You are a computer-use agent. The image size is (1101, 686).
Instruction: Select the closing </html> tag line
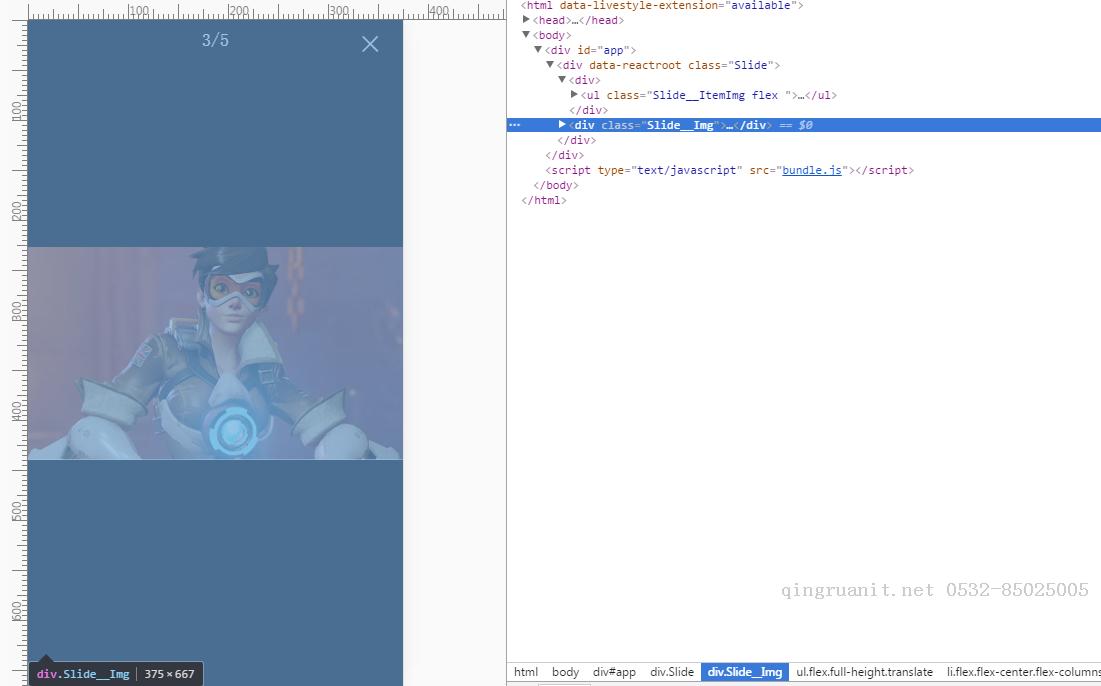[543, 200]
